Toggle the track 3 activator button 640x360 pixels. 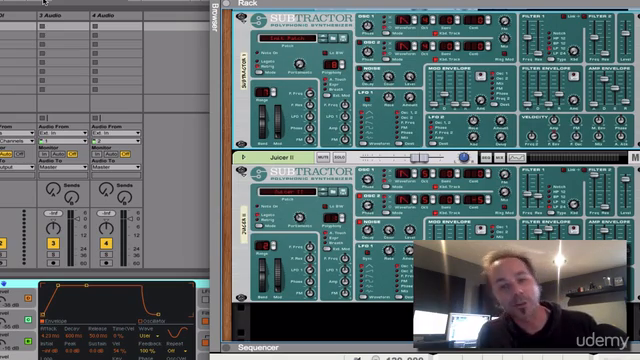coord(53,243)
